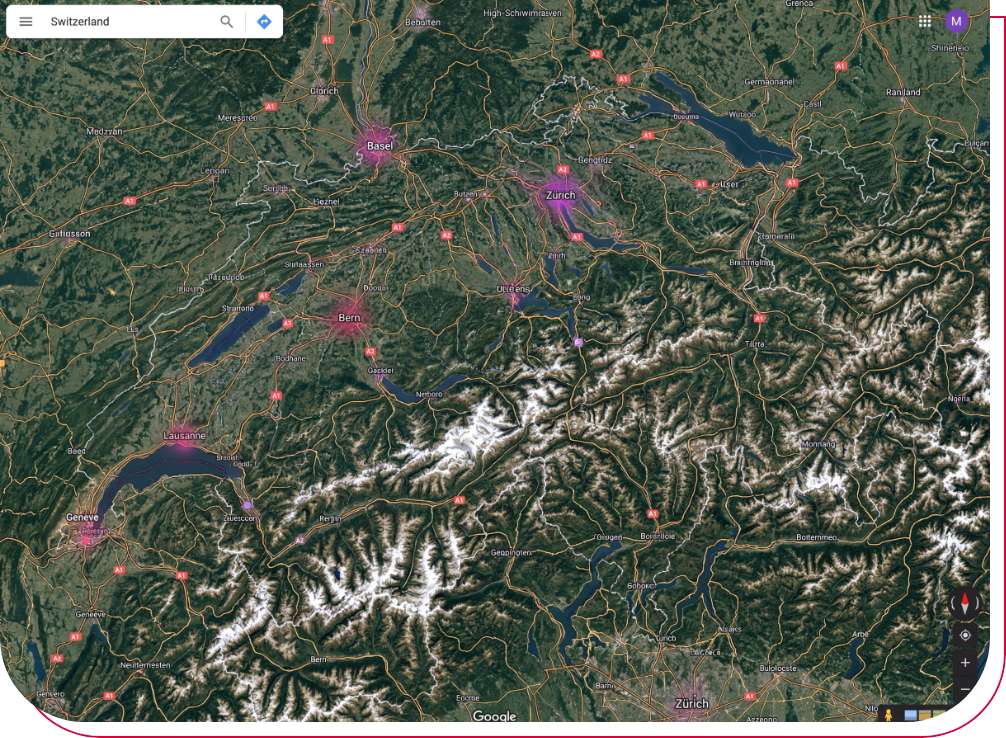Open the Google apps grid

tap(925, 21)
